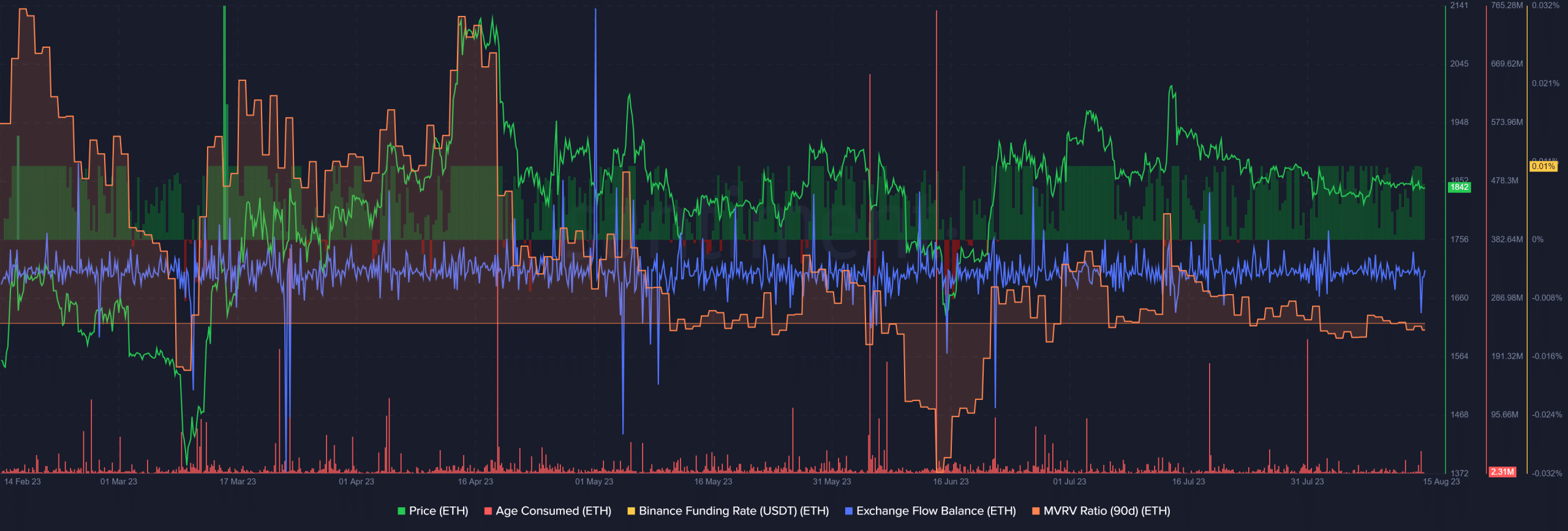
Task: Click the -0.024% funding axis value
Action: (1547, 415)
